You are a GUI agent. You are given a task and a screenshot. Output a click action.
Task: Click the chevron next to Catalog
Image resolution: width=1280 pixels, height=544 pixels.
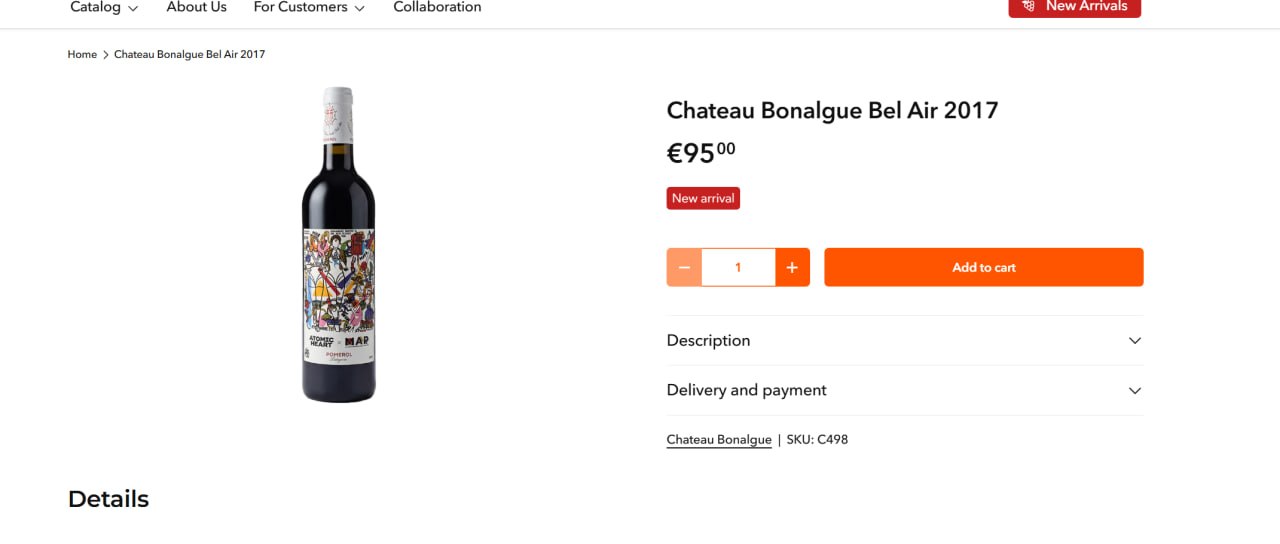133,8
